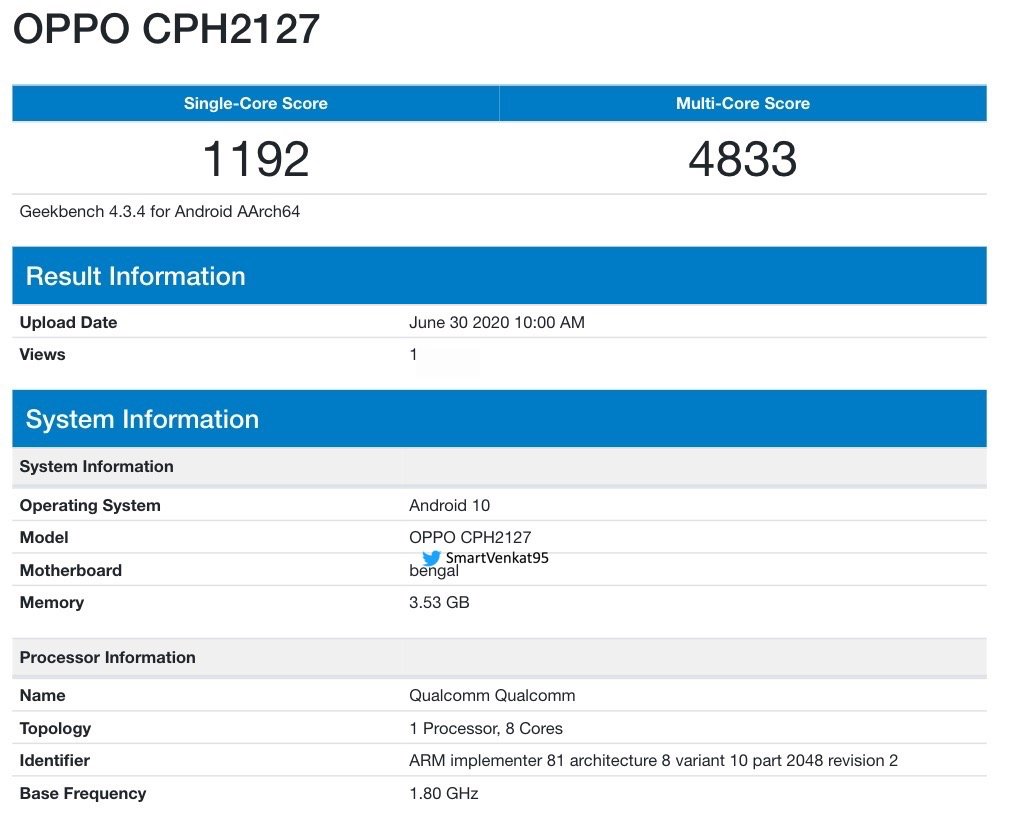Click the Result Information section header
Image resolution: width=1009 pixels, height=813 pixels.
click(x=135, y=276)
